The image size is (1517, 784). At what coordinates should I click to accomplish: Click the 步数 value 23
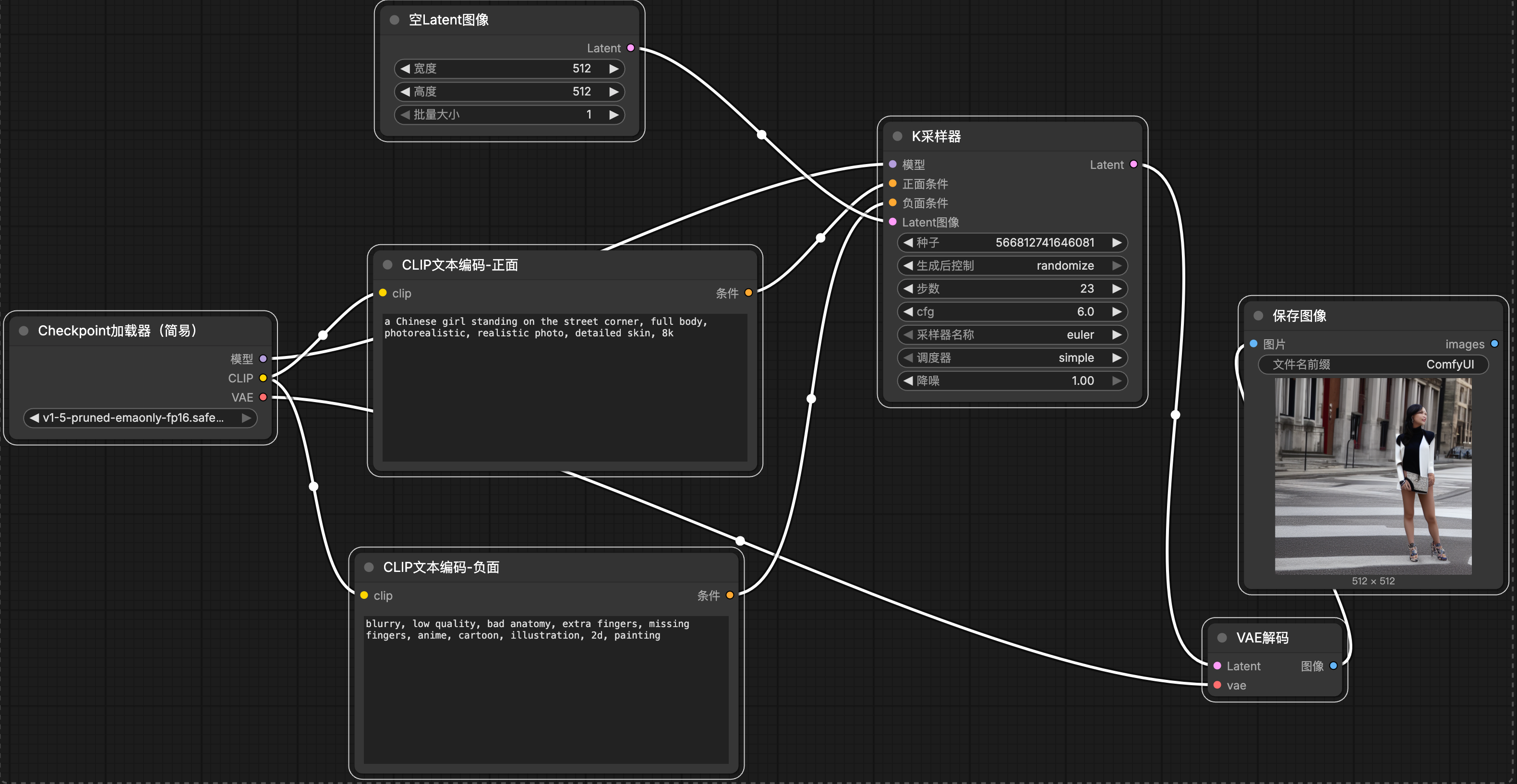(x=1086, y=288)
